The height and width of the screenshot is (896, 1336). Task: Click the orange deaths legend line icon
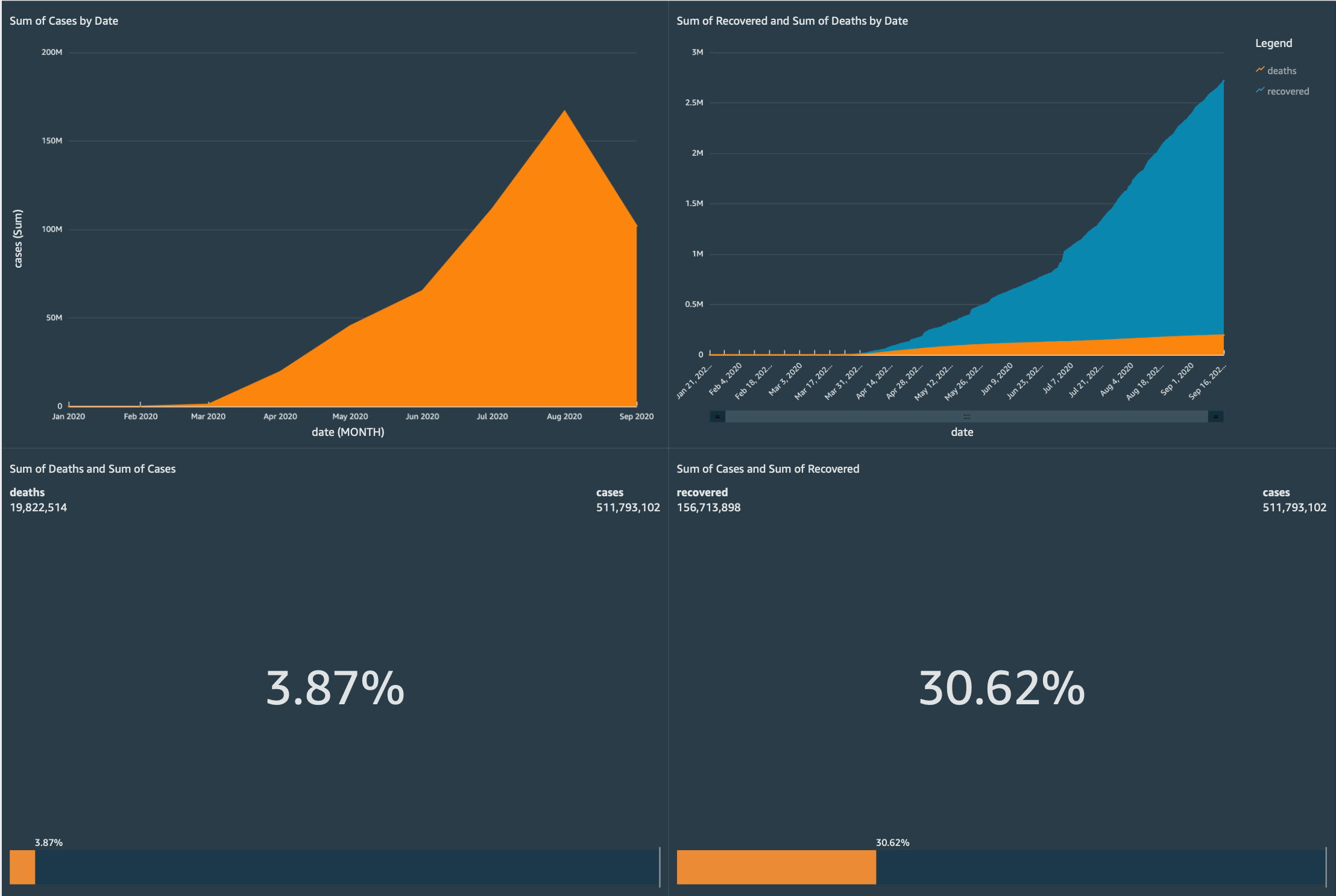[x=1260, y=70]
